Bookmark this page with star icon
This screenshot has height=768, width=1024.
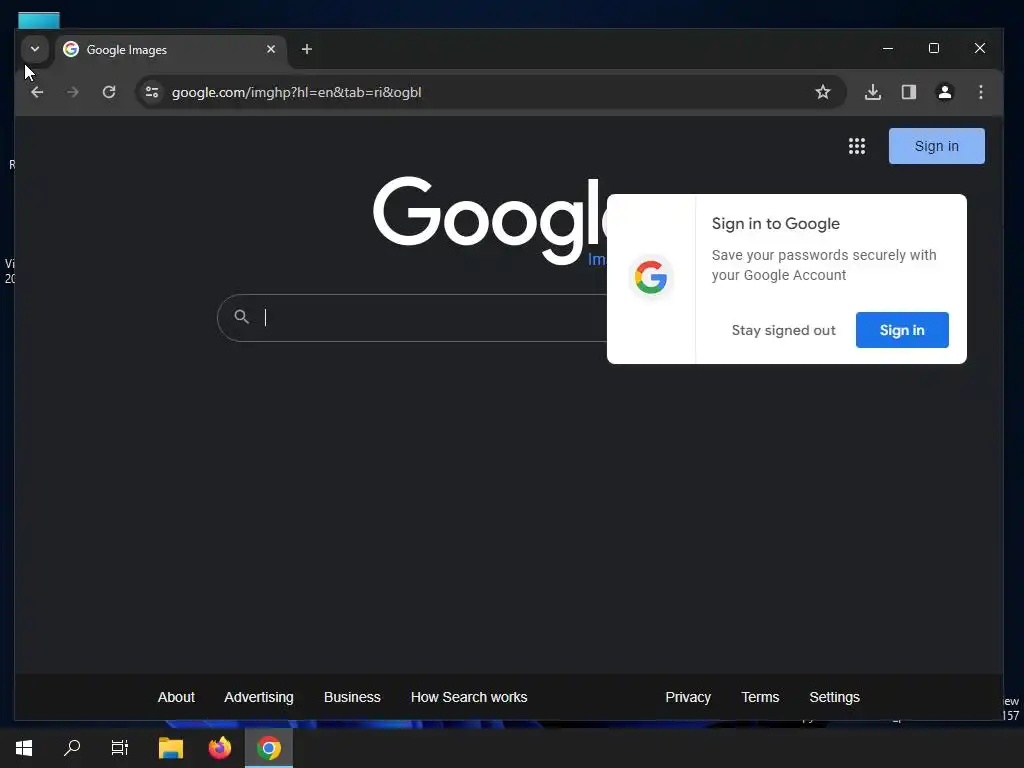click(x=823, y=92)
